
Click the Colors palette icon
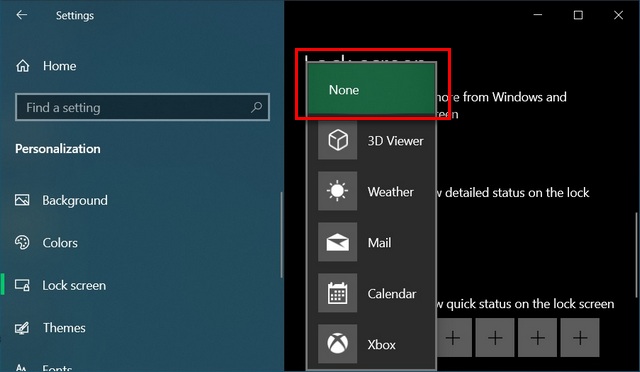(x=22, y=242)
